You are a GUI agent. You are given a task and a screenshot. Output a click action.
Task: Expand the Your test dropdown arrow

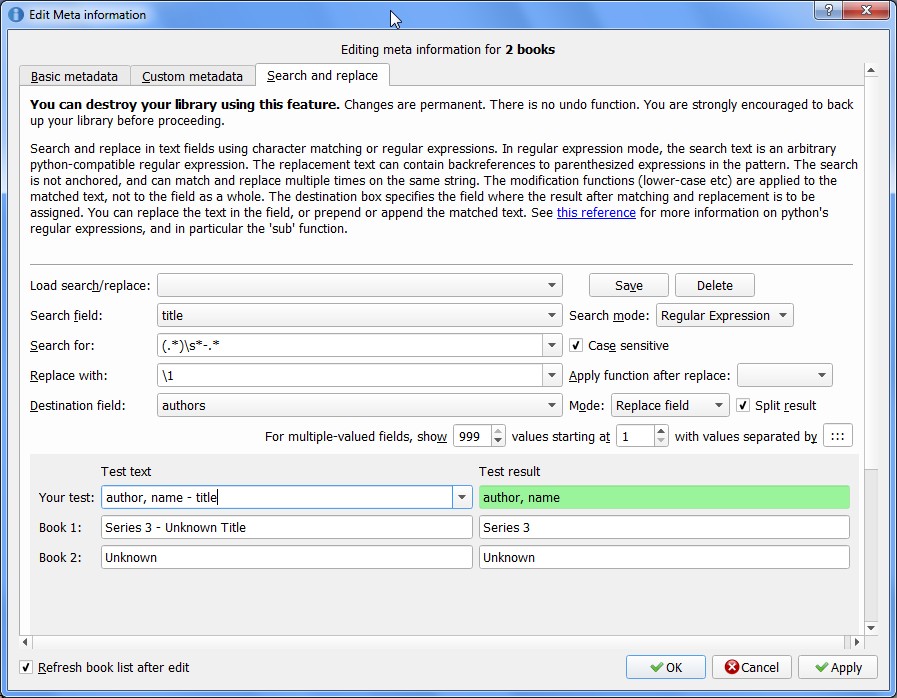click(462, 497)
